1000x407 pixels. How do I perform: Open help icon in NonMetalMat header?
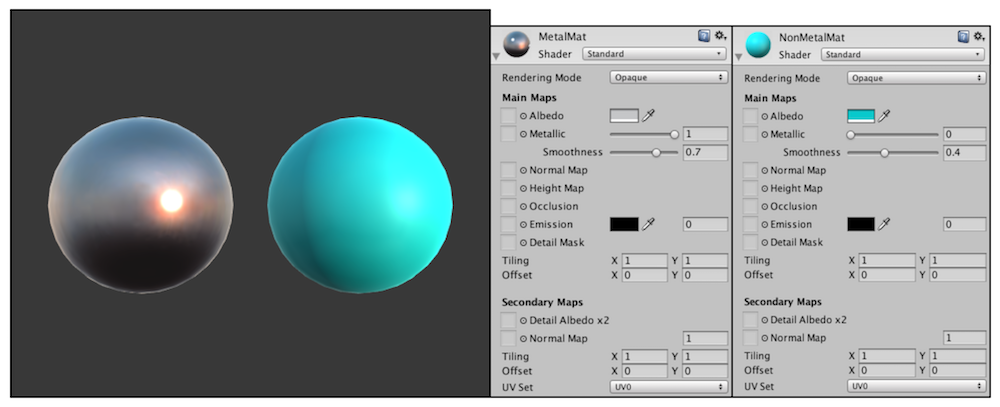[x=964, y=37]
